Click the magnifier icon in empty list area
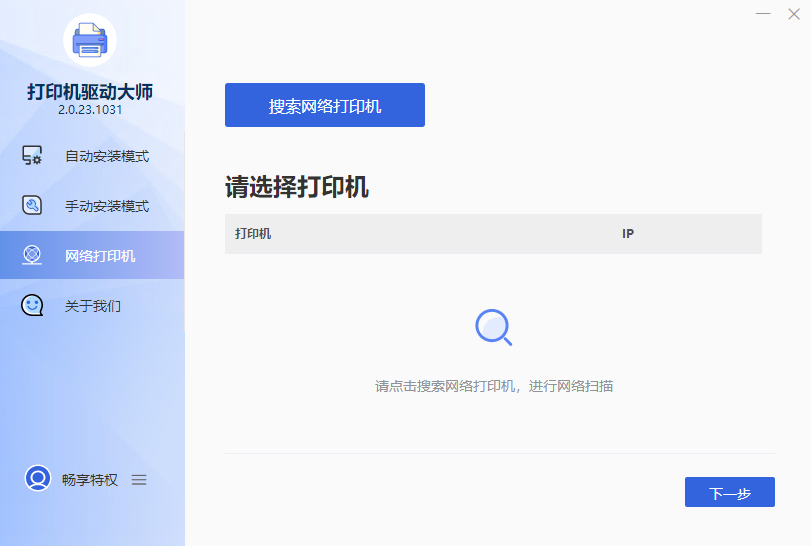This screenshot has width=811, height=546. 493,327
